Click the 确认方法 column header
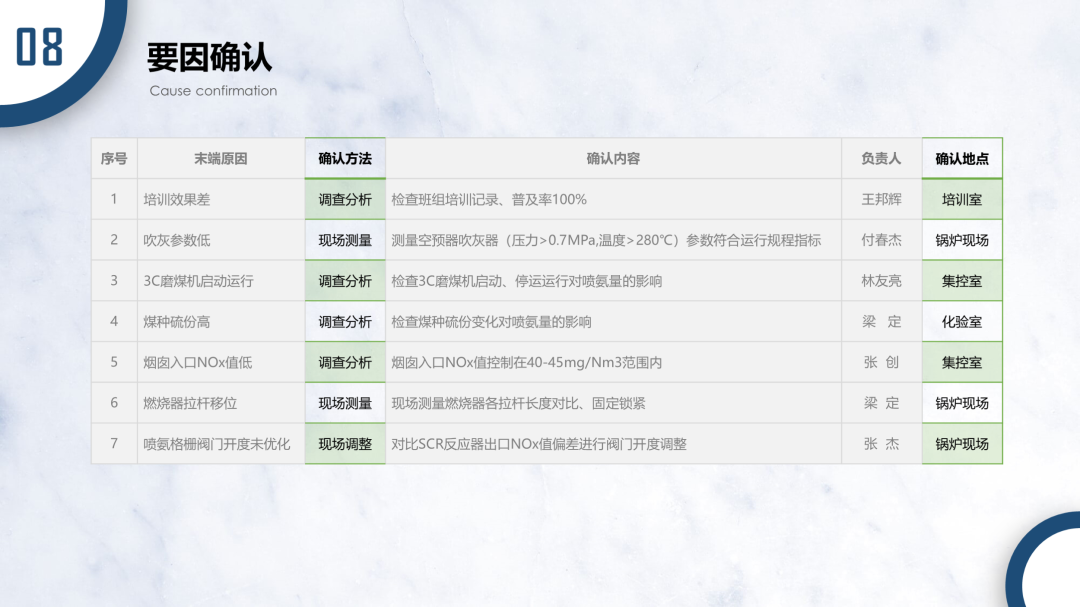This screenshot has height=607, width=1080. [344, 158]
